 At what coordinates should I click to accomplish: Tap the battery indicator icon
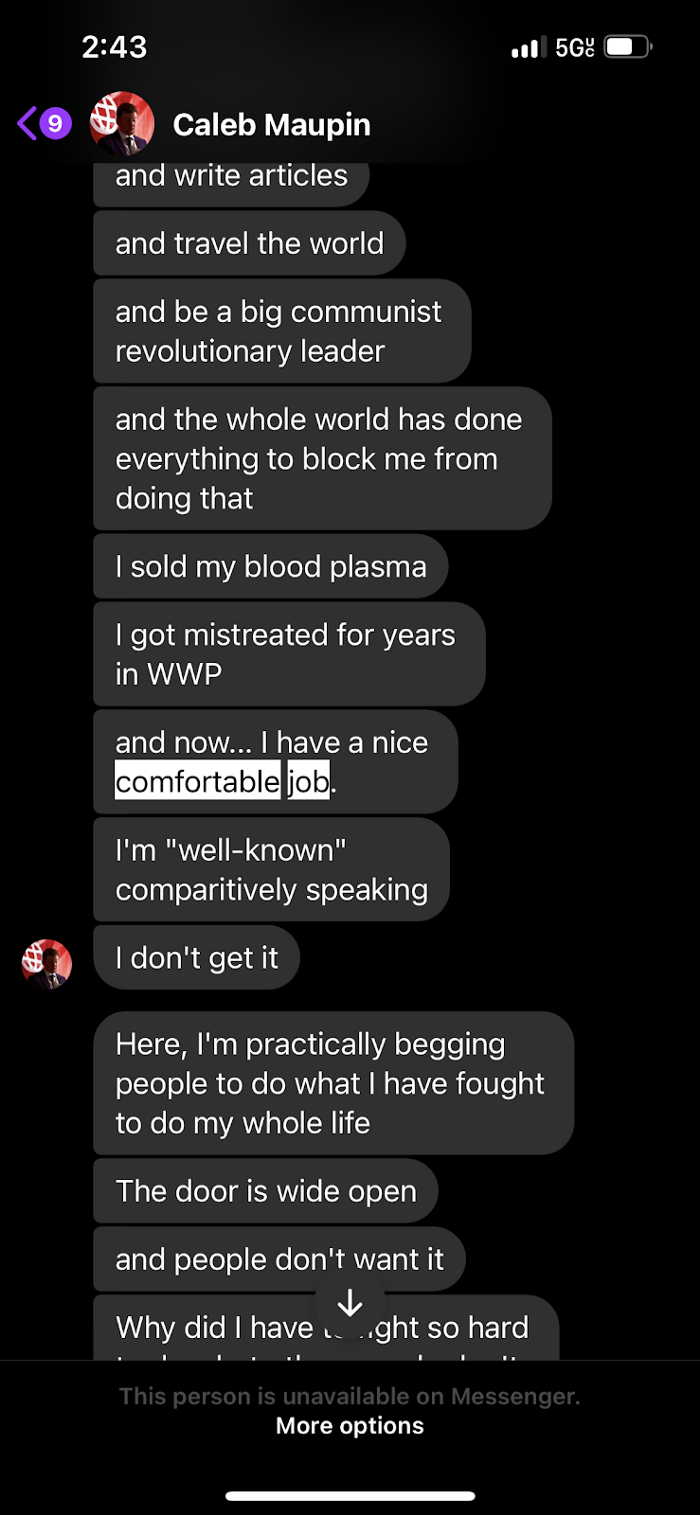tap(629, 47)
